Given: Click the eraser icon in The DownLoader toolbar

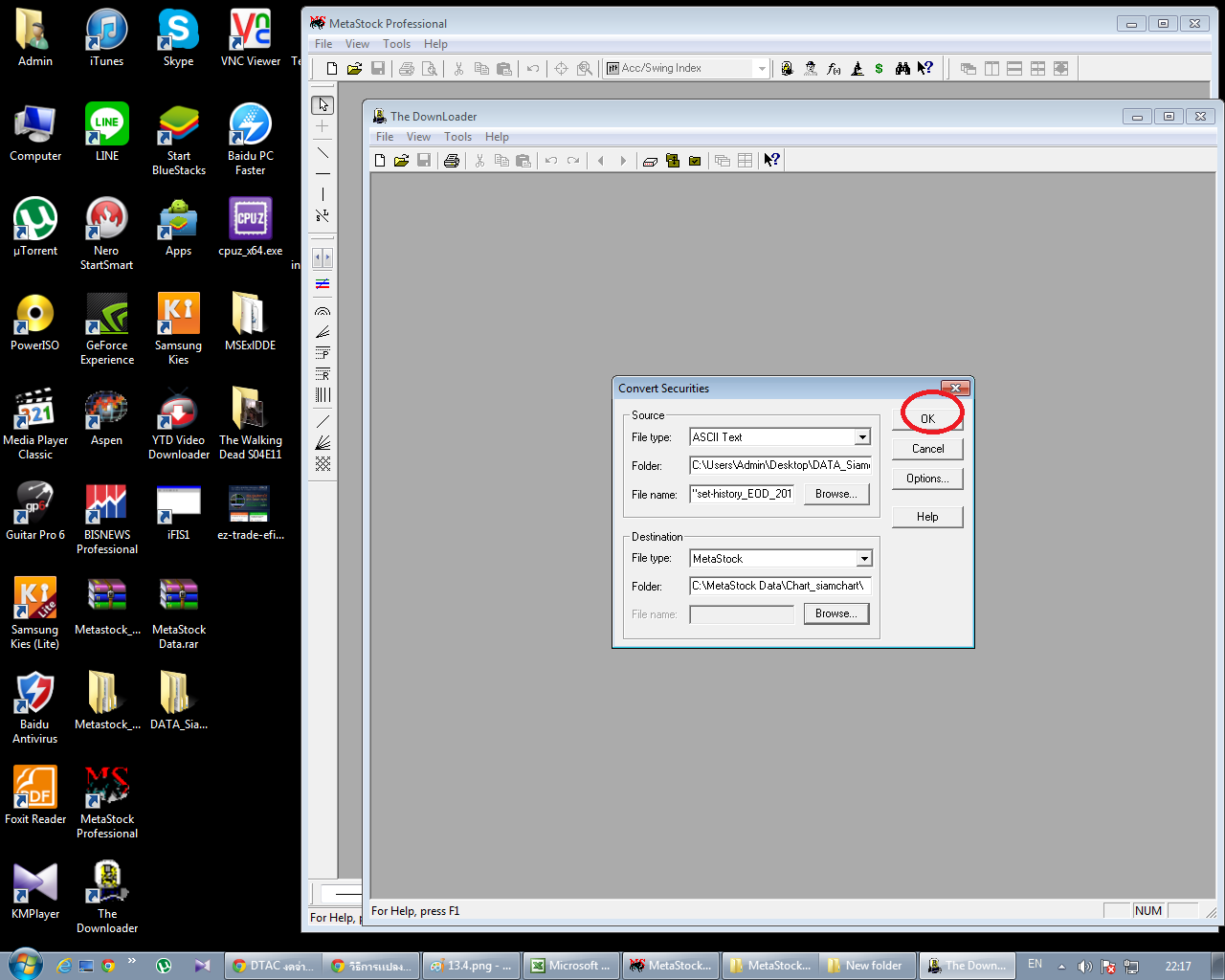Looking at the screenshot, I should [x=650, y=161].
